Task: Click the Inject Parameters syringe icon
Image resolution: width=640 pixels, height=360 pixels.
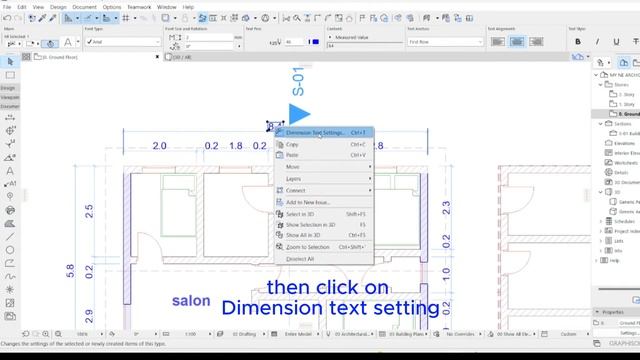Action: point(53,18)
